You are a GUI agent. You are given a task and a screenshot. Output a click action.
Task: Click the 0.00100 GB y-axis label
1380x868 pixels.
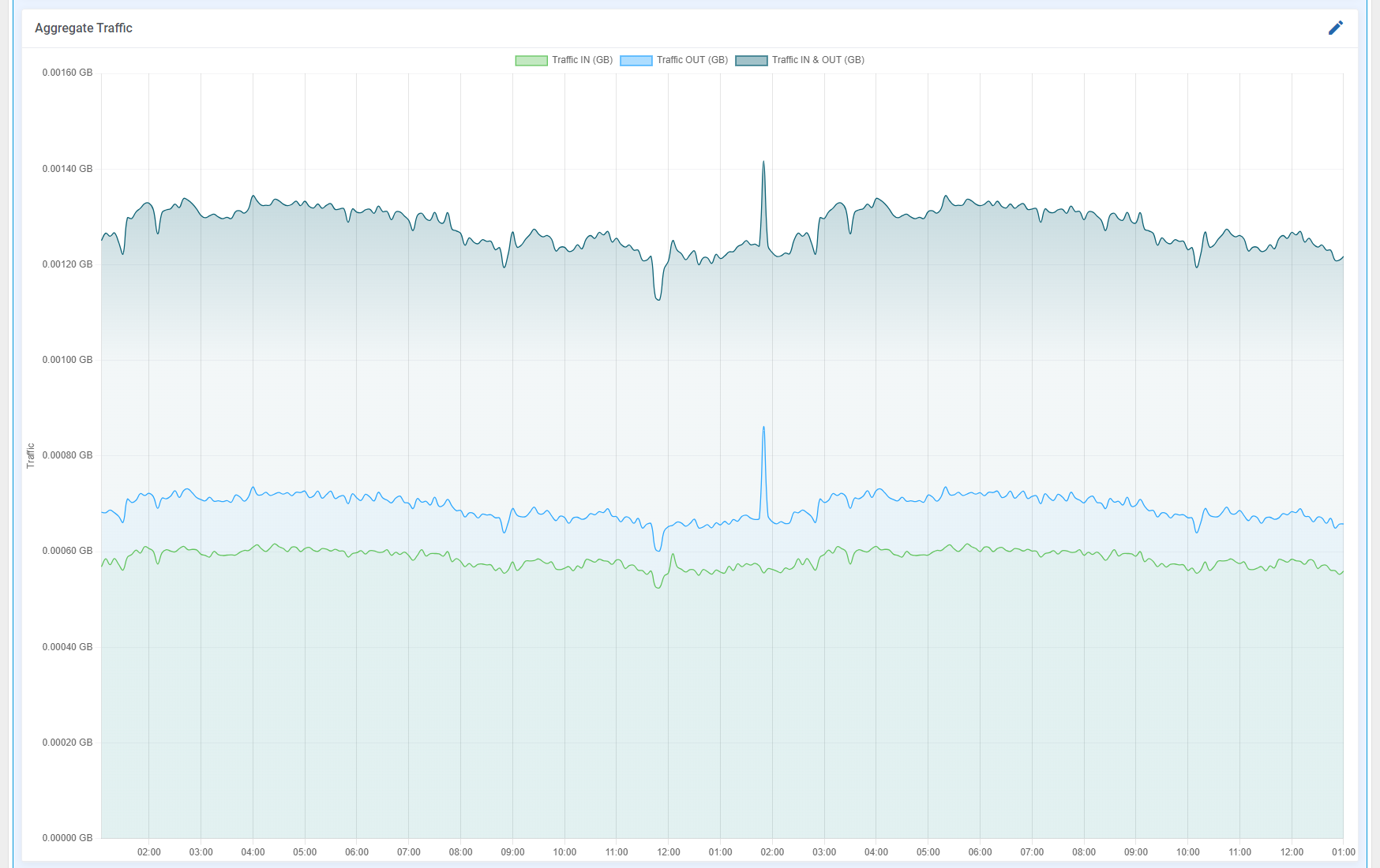coord(67,360)
